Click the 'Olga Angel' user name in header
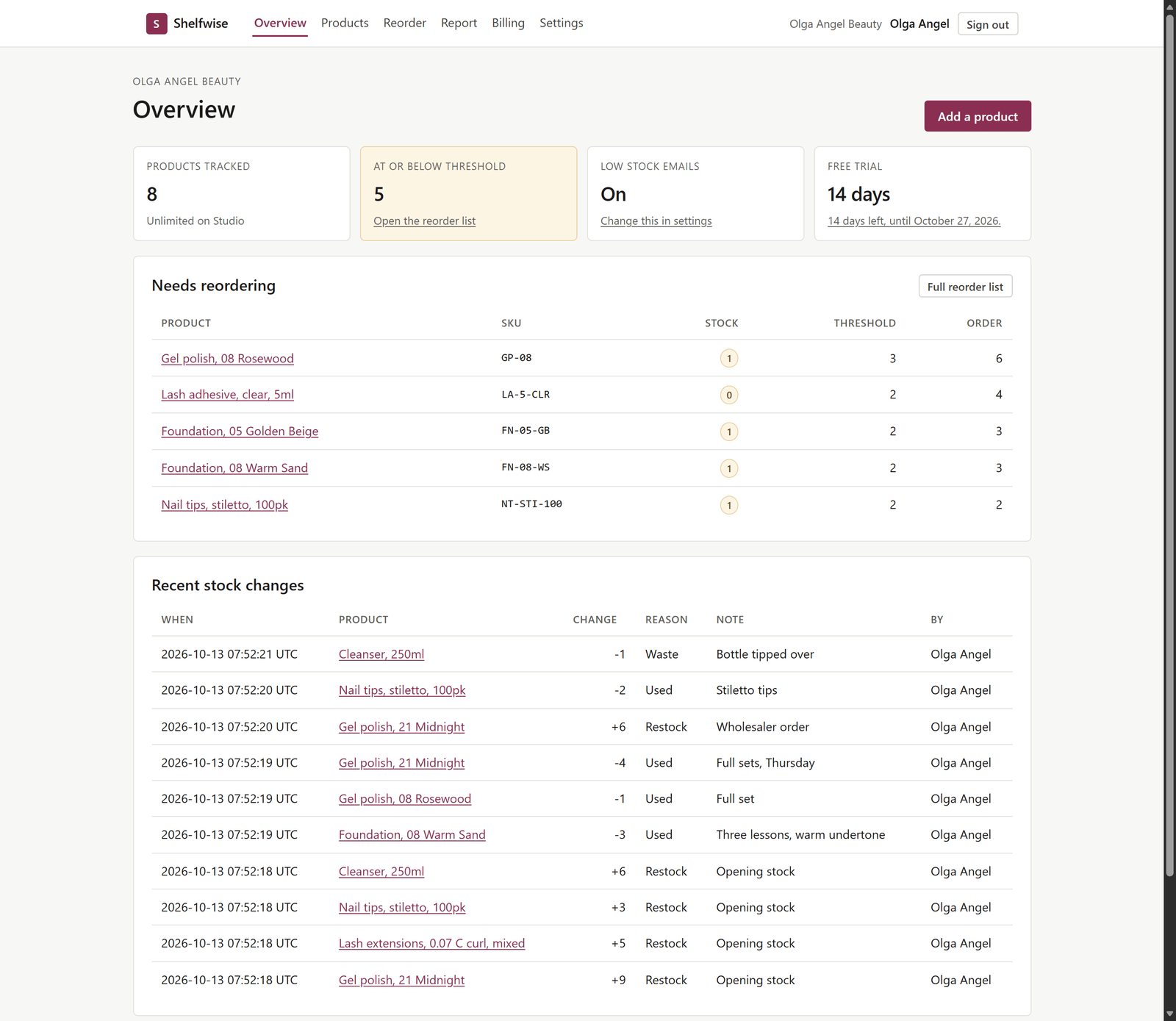1176x1021 pixels. 919,24
